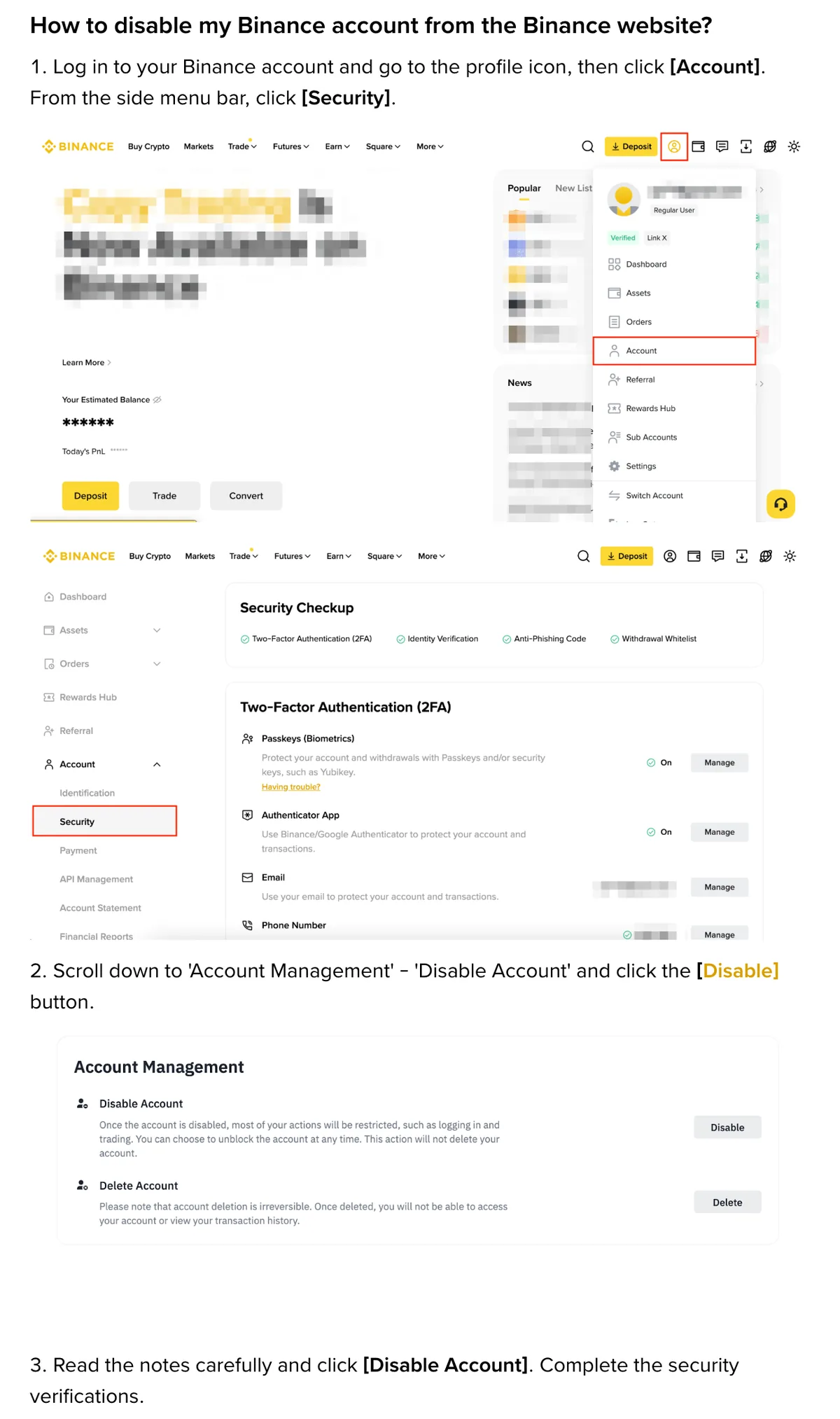
Task: Open API Management in side menu
Action: pos(97,879)
